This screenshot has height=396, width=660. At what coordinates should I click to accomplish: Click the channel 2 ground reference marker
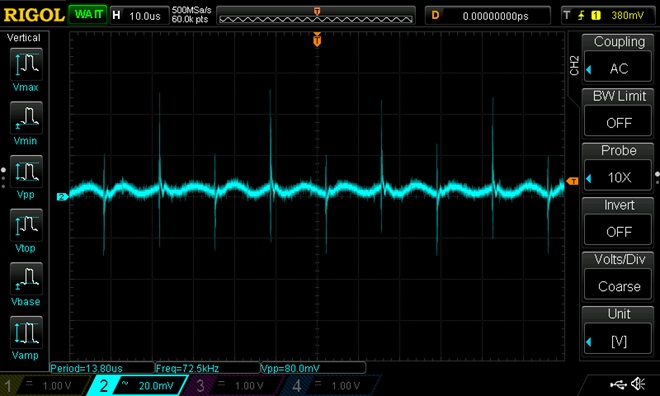pos(62,197)
